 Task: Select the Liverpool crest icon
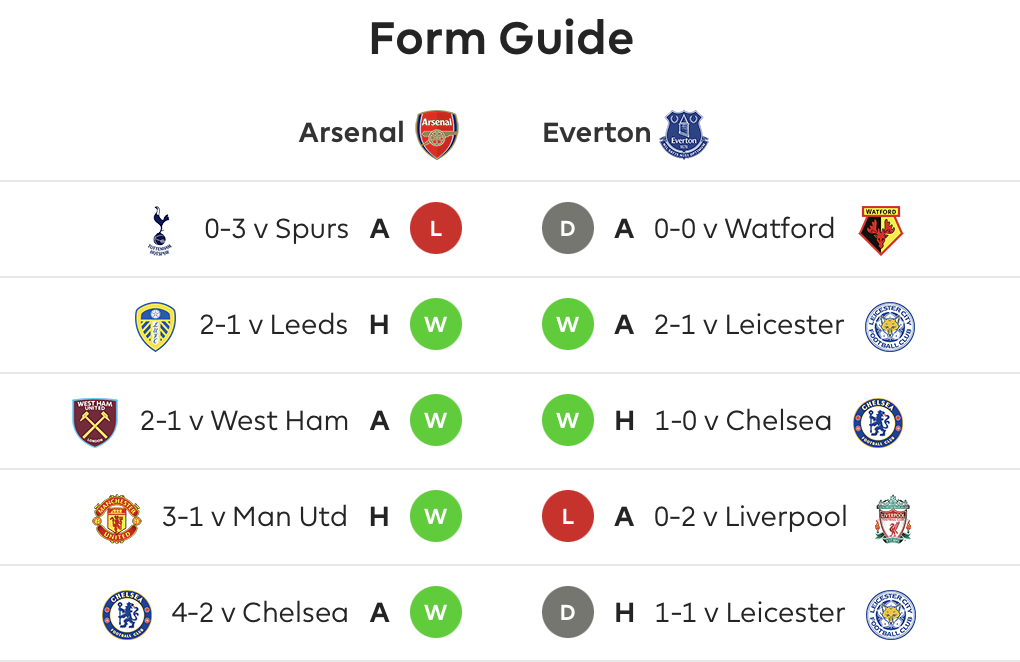892,518
